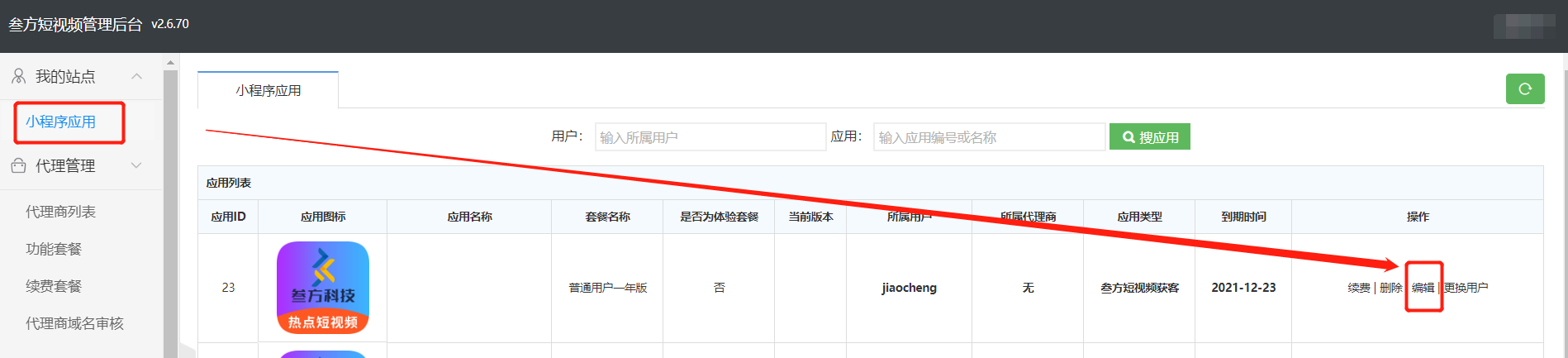Click the green refresh icon button
This screenshot has height=358, width=1568.
(1525, 88)
